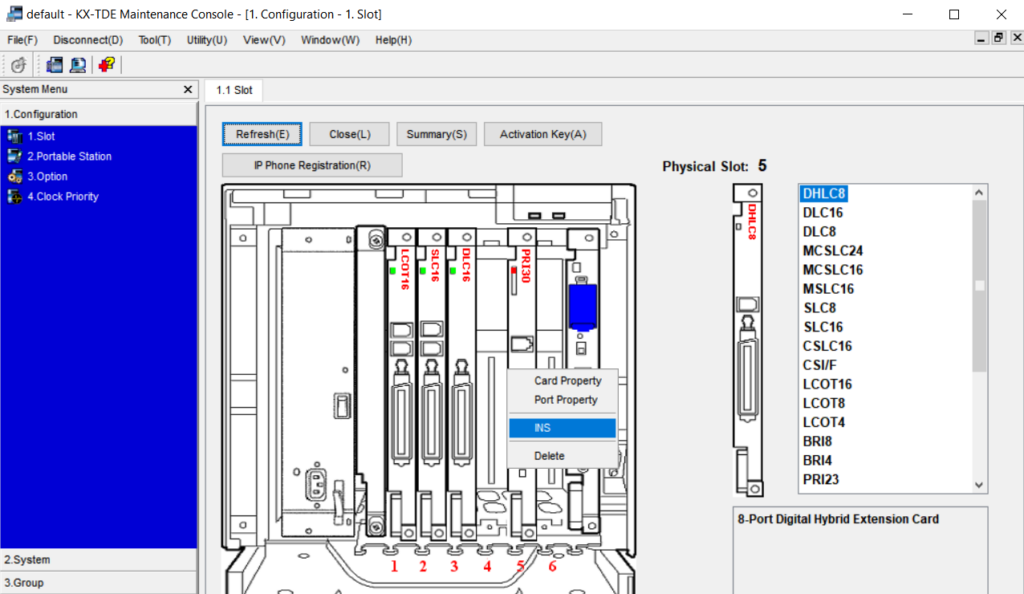Click the Slot icon in System Menu

point(14,136)
